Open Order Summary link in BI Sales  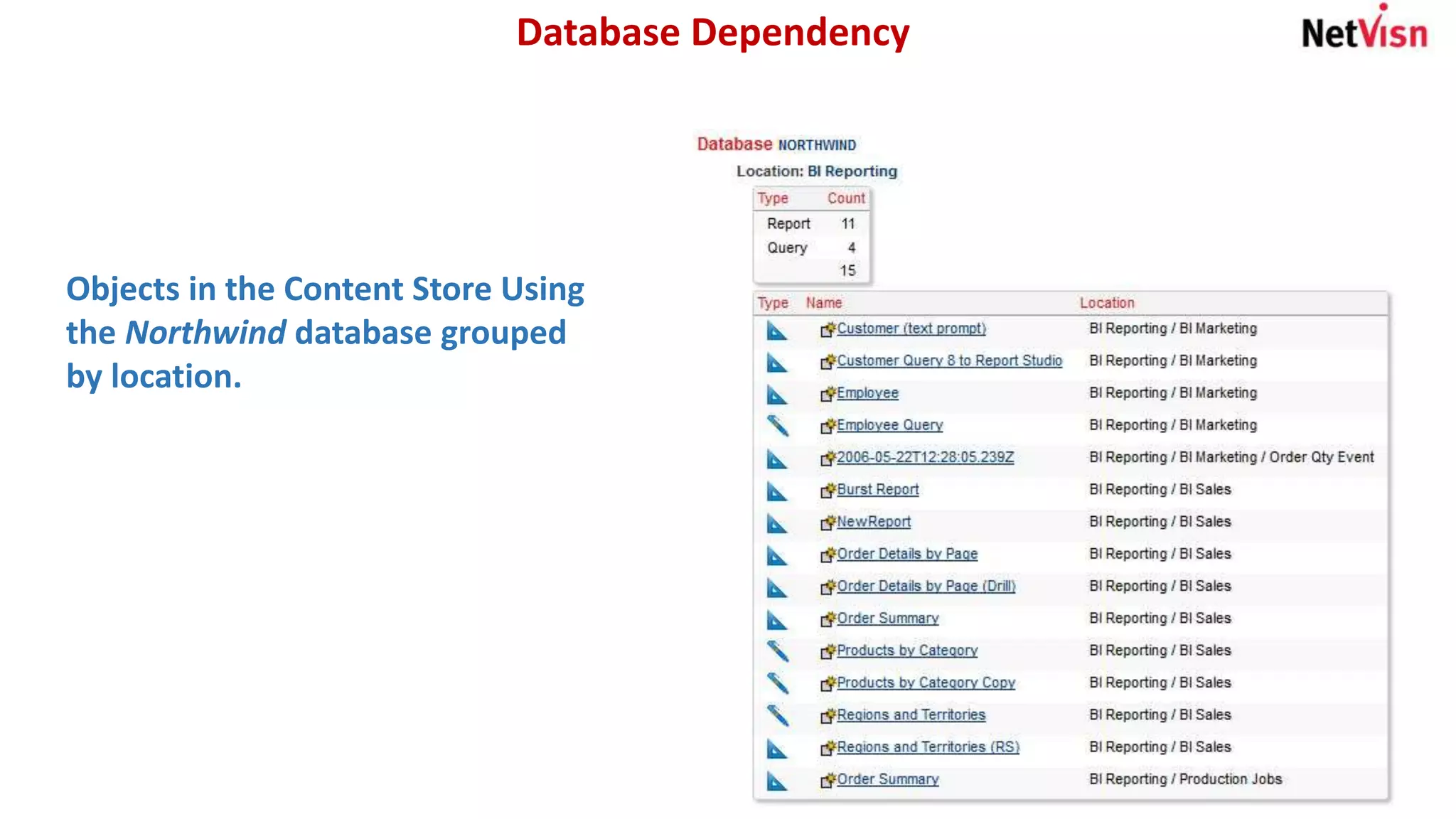(887, 619)
